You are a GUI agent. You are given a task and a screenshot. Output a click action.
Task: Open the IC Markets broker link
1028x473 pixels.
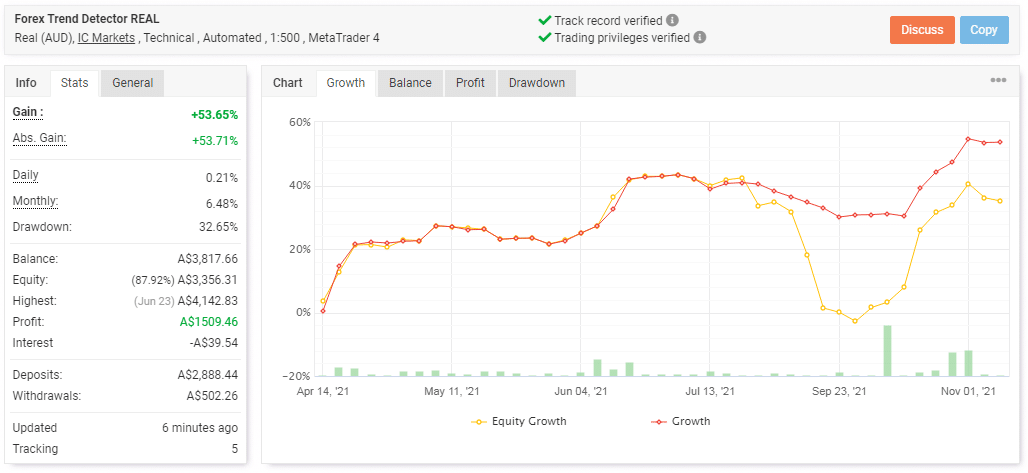tap(106, 38)
